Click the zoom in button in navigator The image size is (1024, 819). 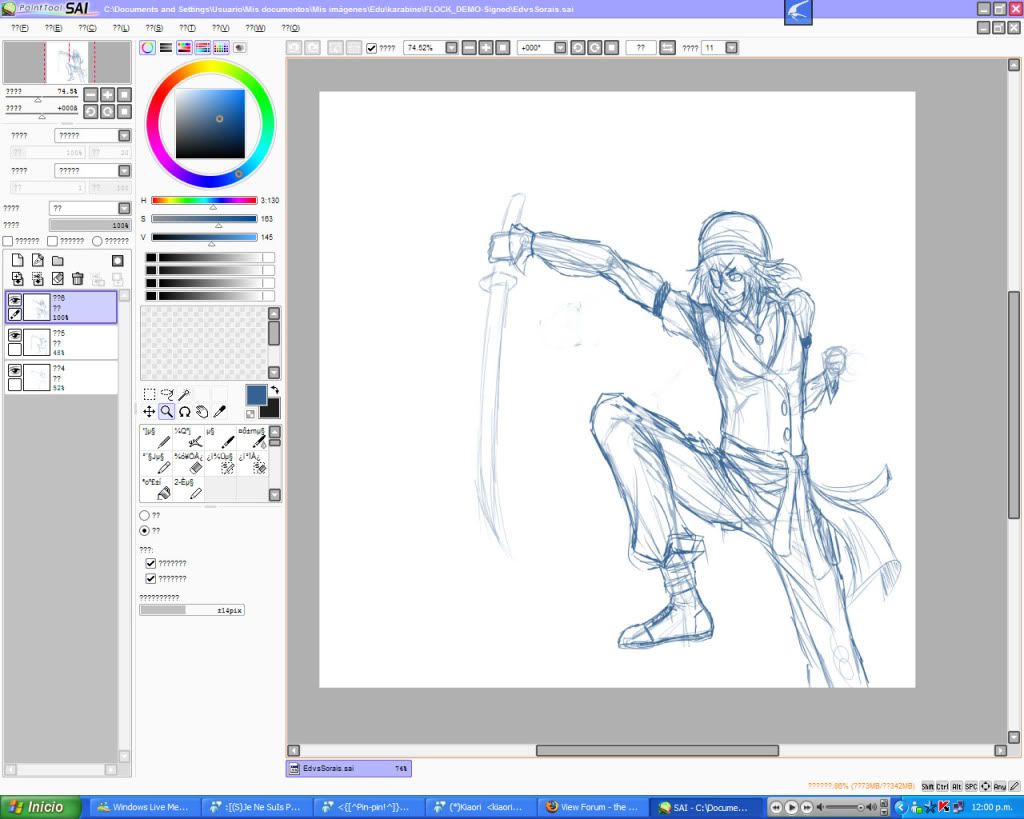coord(107,95)
